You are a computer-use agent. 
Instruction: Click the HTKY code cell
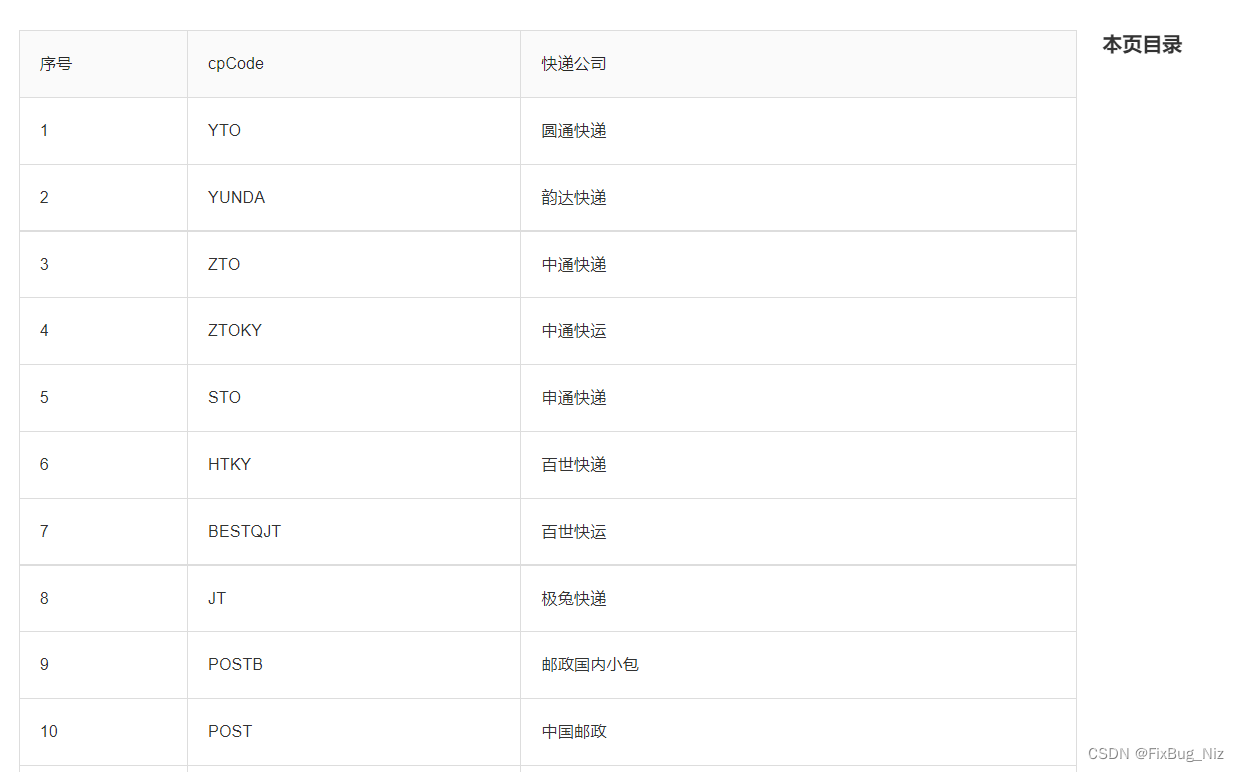click(229, 465)
